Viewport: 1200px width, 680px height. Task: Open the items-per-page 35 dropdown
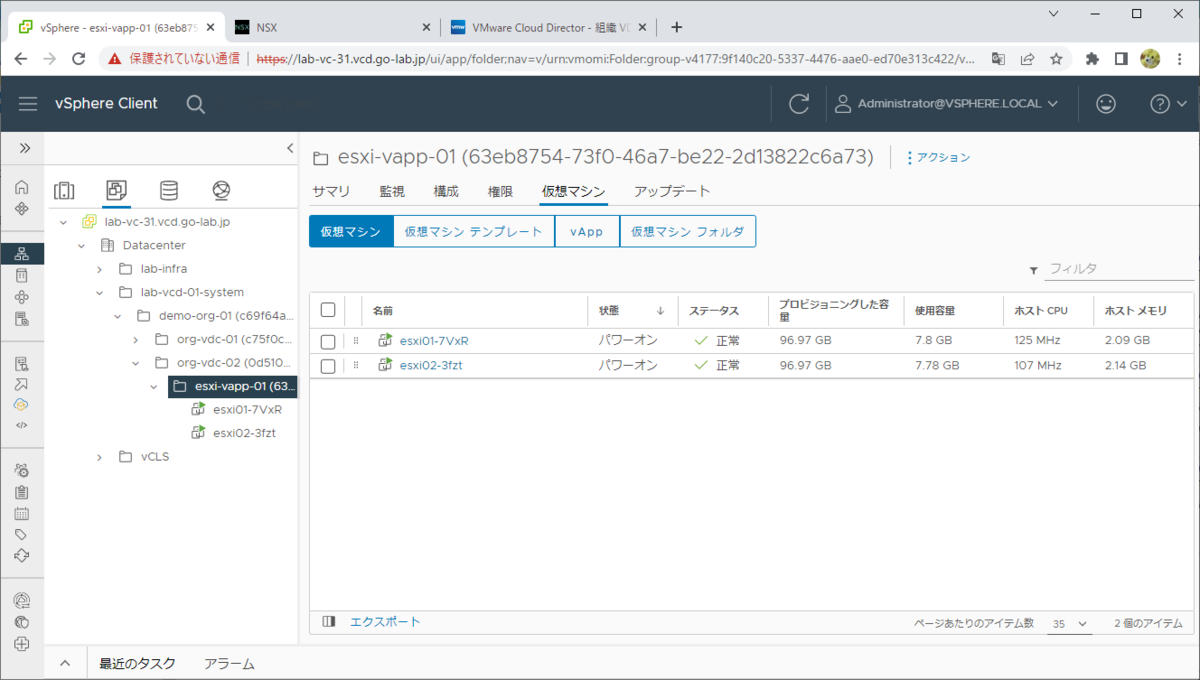pyautogui.click(x=1069, y=623)
